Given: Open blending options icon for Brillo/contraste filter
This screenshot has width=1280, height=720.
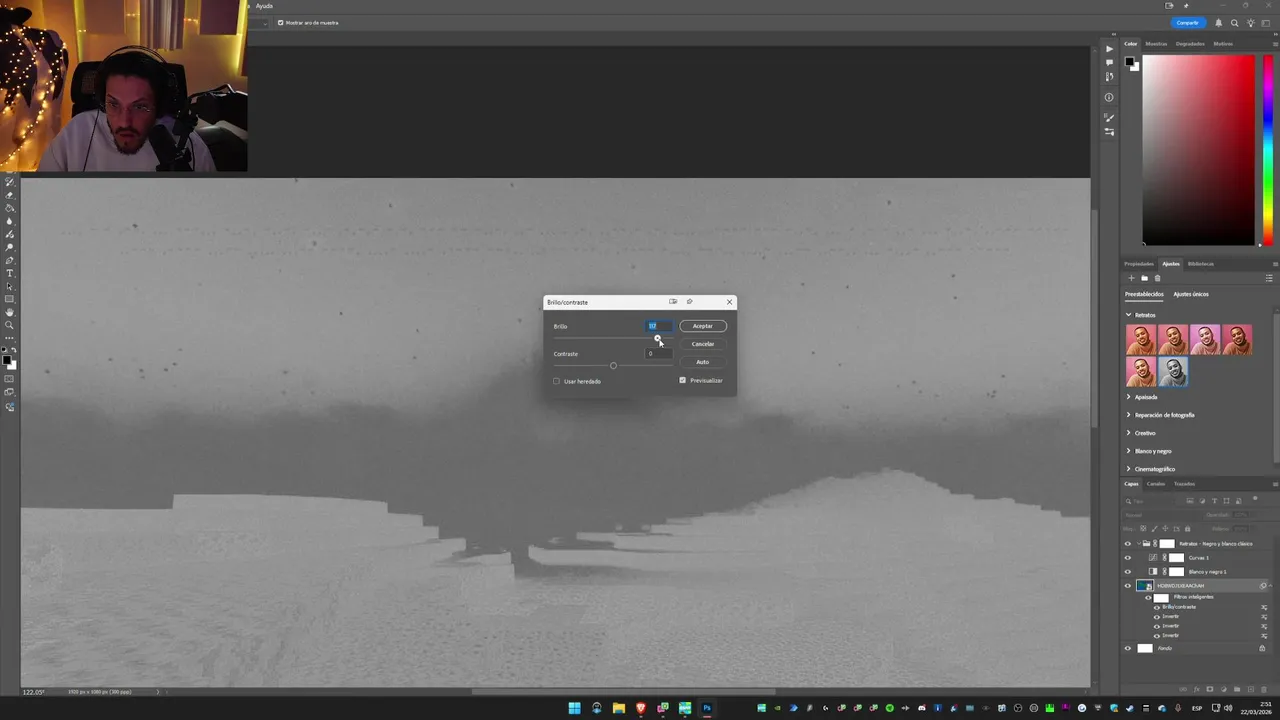Looking at the screenshot, I should (1264, 607).
